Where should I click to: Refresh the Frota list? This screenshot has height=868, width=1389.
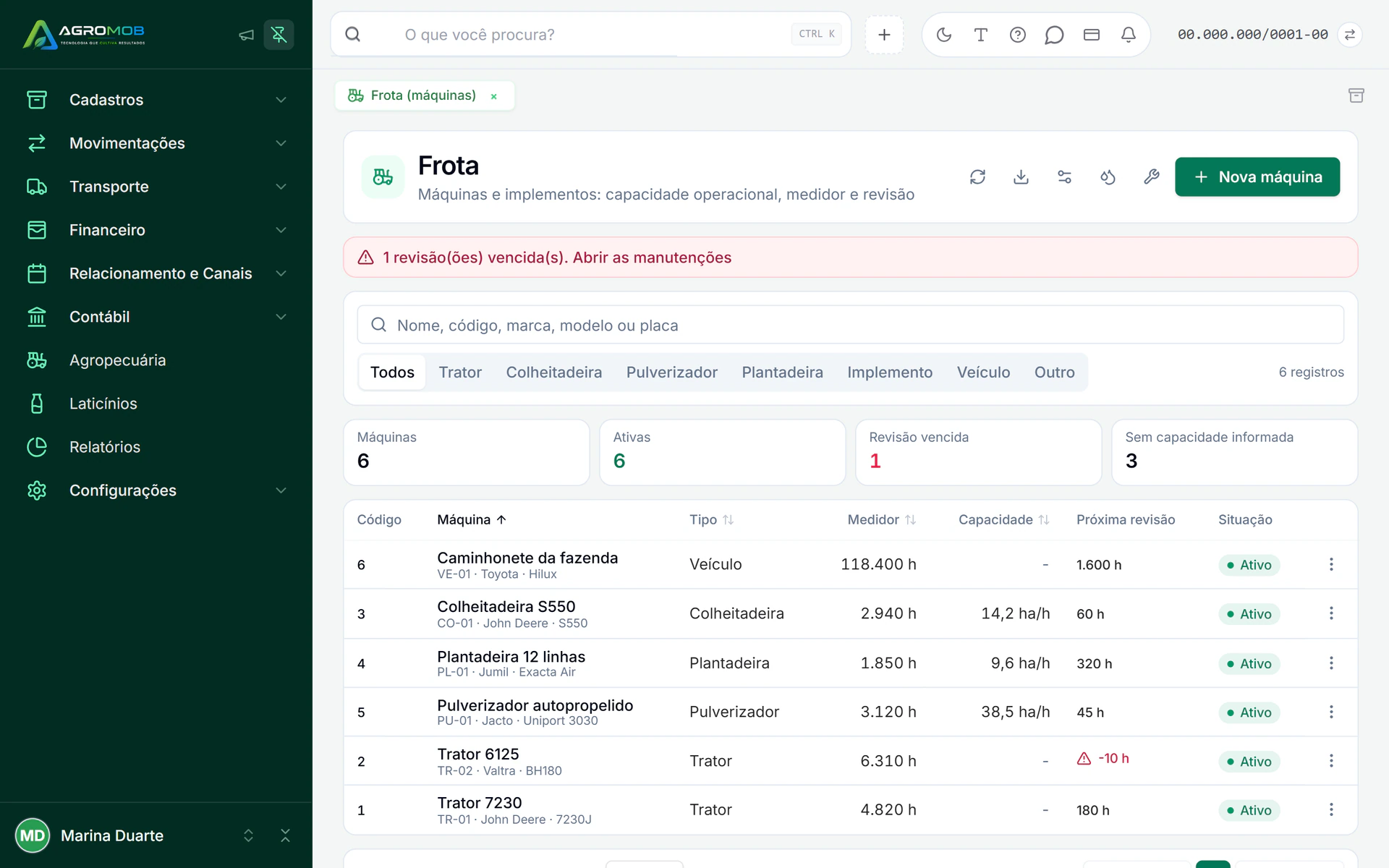point(977,177)
